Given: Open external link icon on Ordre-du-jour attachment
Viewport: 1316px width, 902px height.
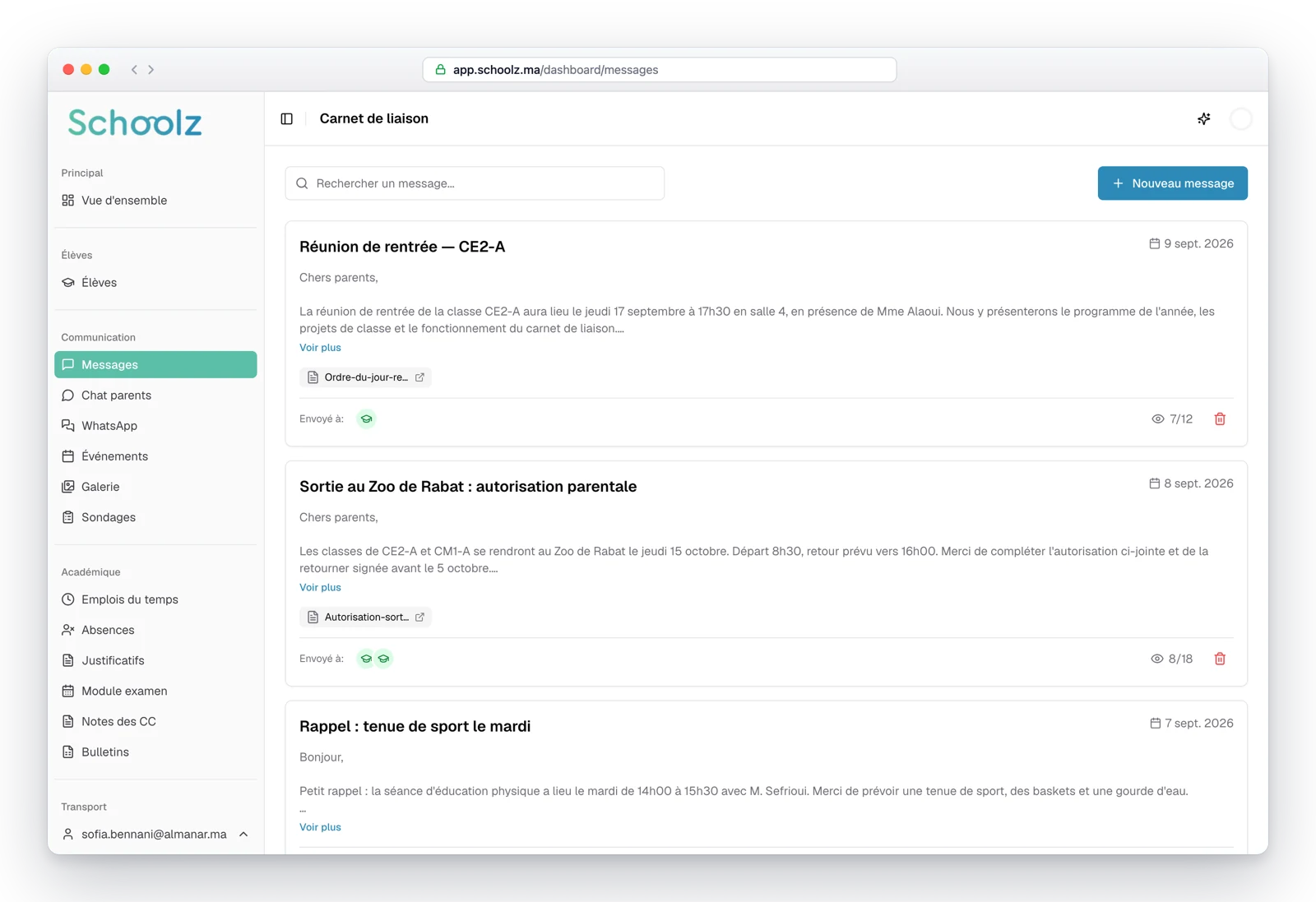Looking at the screenshot, I should pyautogui.click(x=419, y=377).
